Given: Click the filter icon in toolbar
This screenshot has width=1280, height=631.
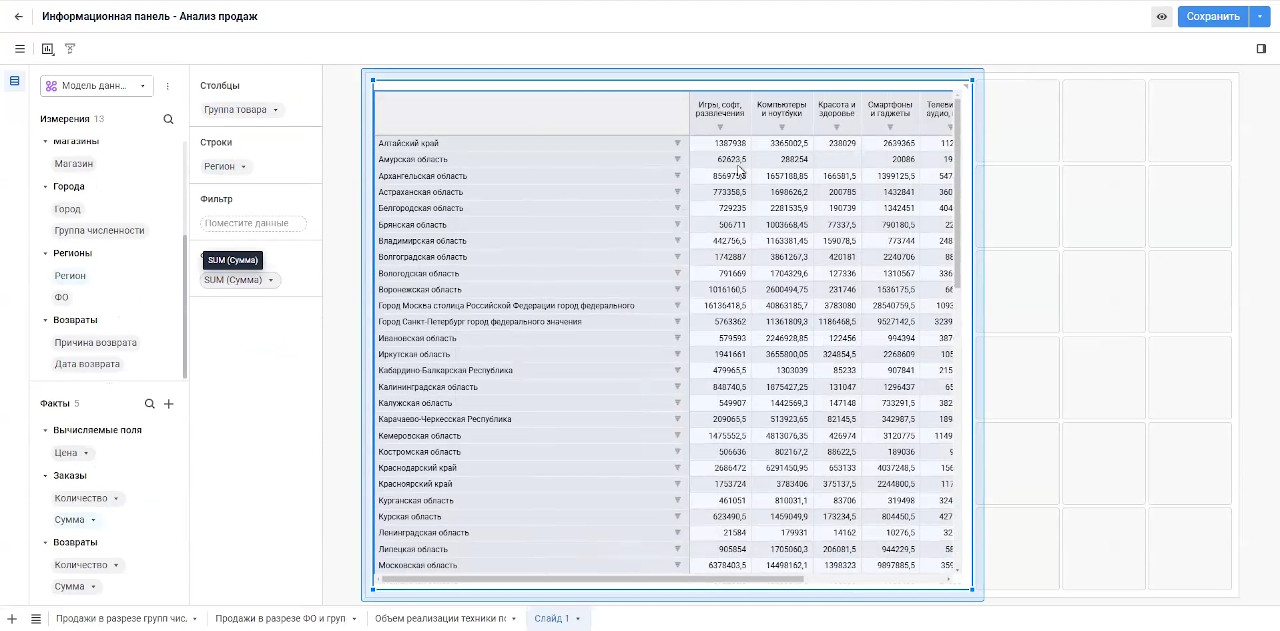Looking at the screenshot, I should coord(70,48).
